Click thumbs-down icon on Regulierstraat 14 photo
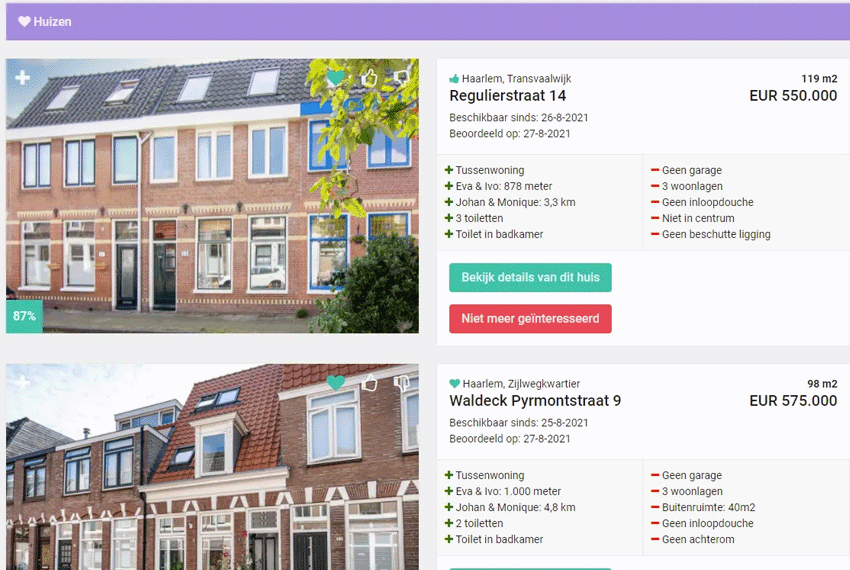Viewport: 850px width, 570px height. tap(401, 78)
